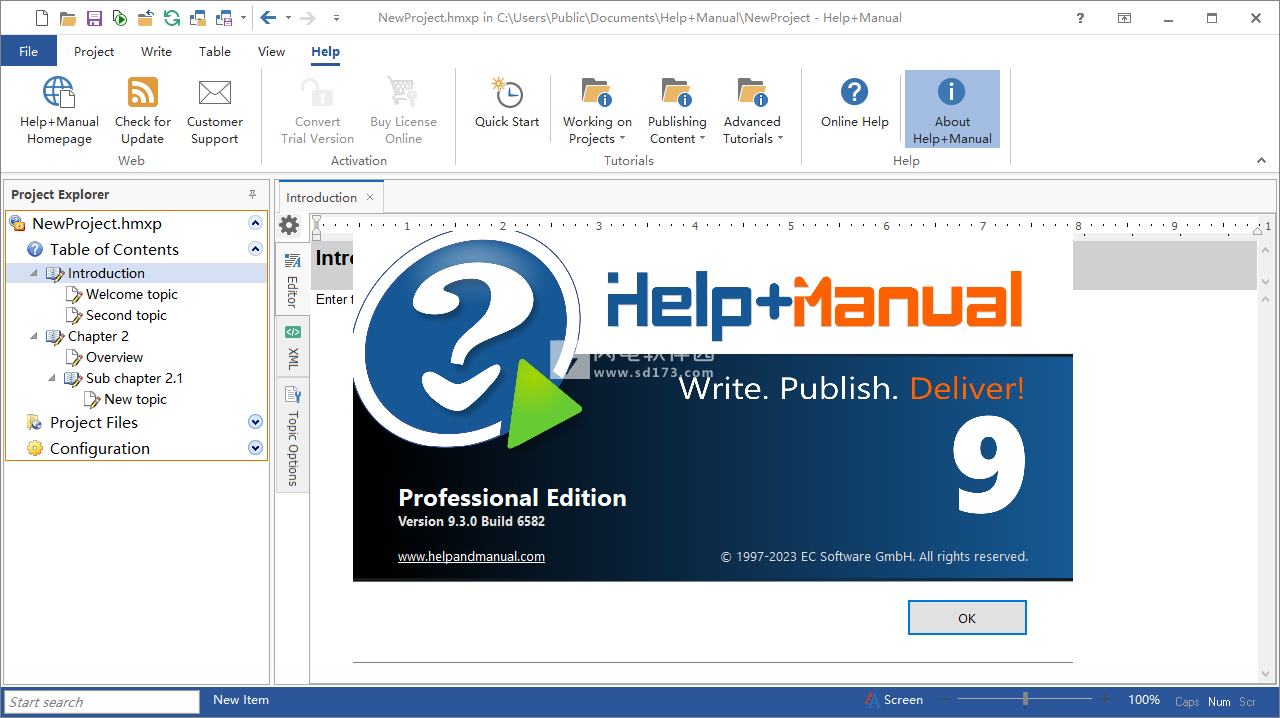Image resolution: width=1280 pixels, height=718 pixels.
Task: Click the Num lock indicator in status bar
Action: (x=1219, y=702)
